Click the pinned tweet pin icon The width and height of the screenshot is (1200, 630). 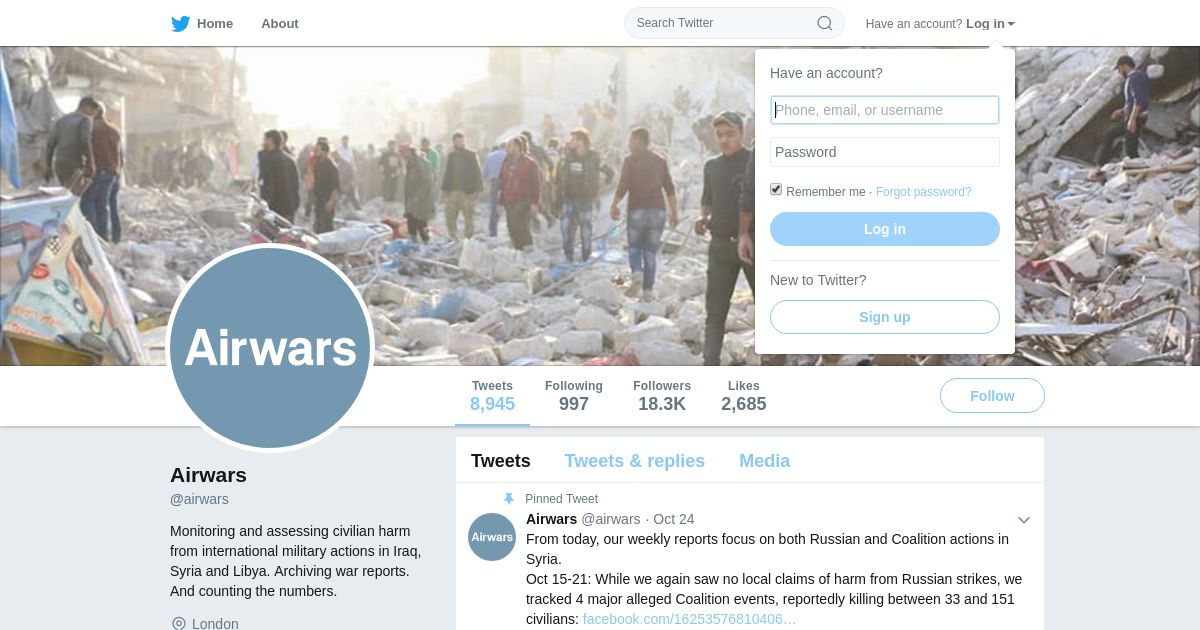pyautogui.click(x=508, y=499)
